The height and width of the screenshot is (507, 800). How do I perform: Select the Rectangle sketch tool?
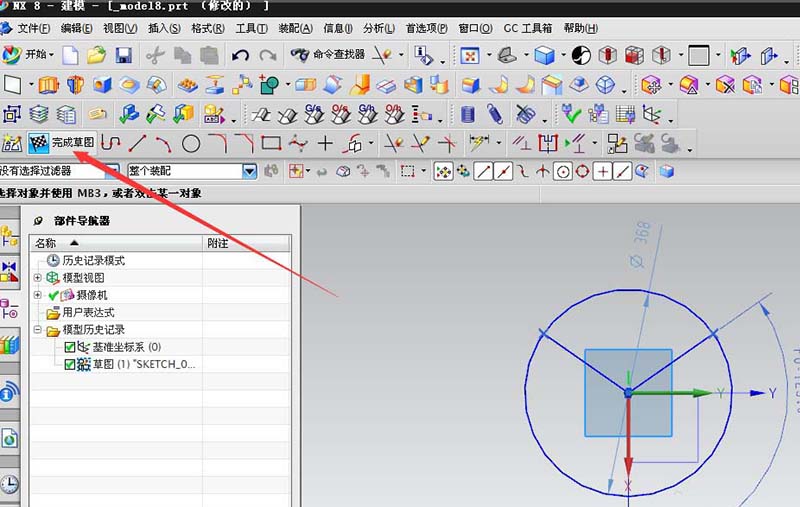tap(270, 144)
